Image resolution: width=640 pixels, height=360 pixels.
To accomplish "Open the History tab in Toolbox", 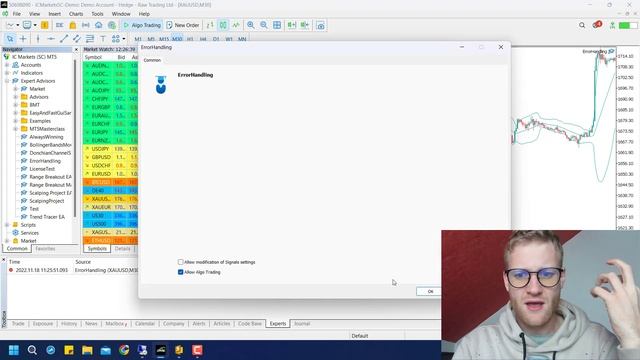I will pos(69,324).
